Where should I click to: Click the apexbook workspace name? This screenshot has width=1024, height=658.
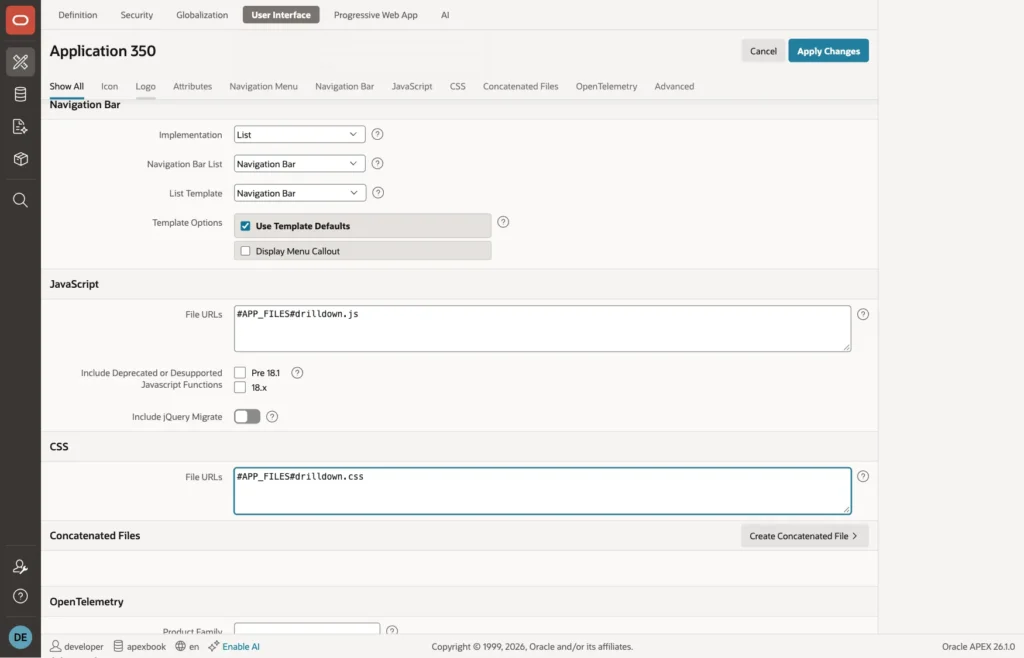point(146,646)
